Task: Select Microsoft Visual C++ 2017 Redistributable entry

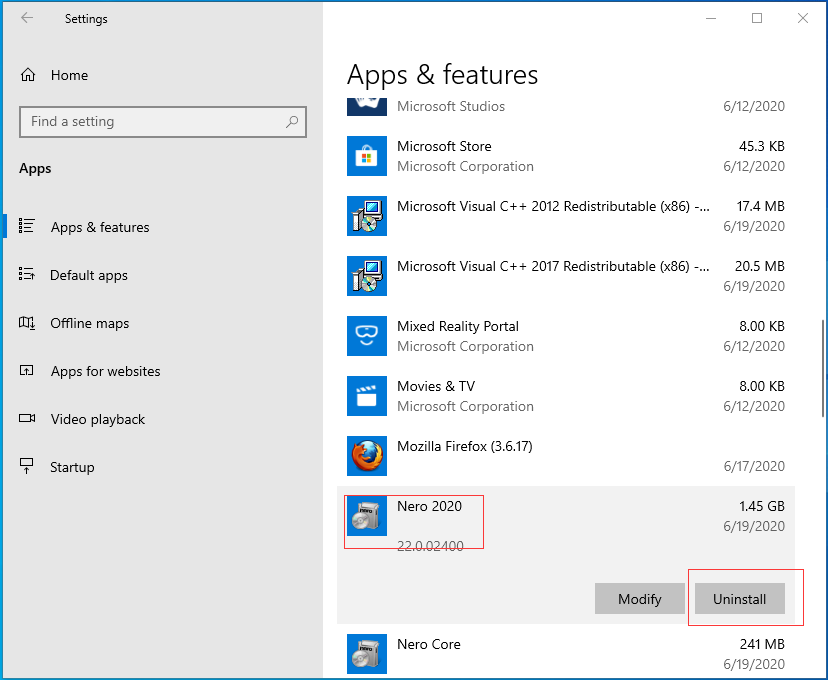Action: [x=566, y=276]
